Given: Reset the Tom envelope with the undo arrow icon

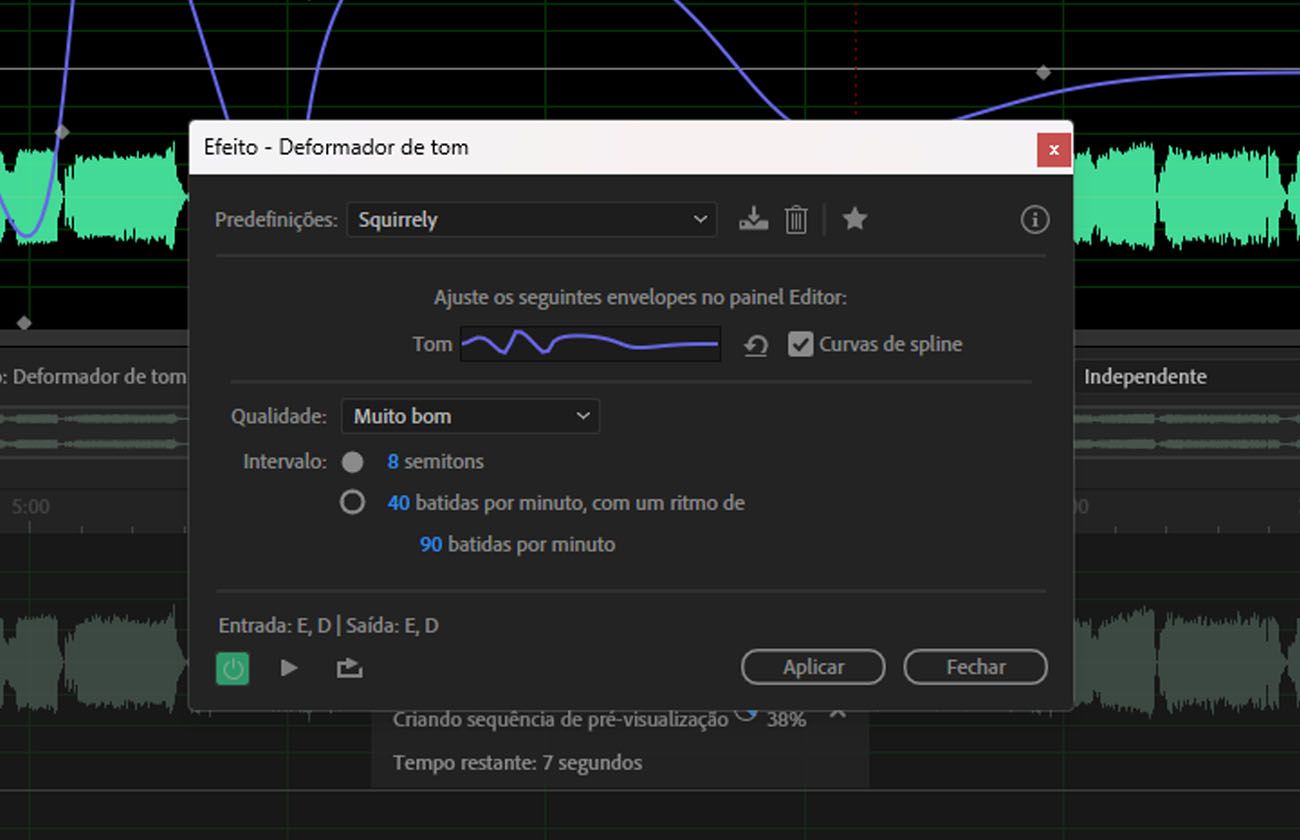Looking at the screenshot, I should point(756,345).
